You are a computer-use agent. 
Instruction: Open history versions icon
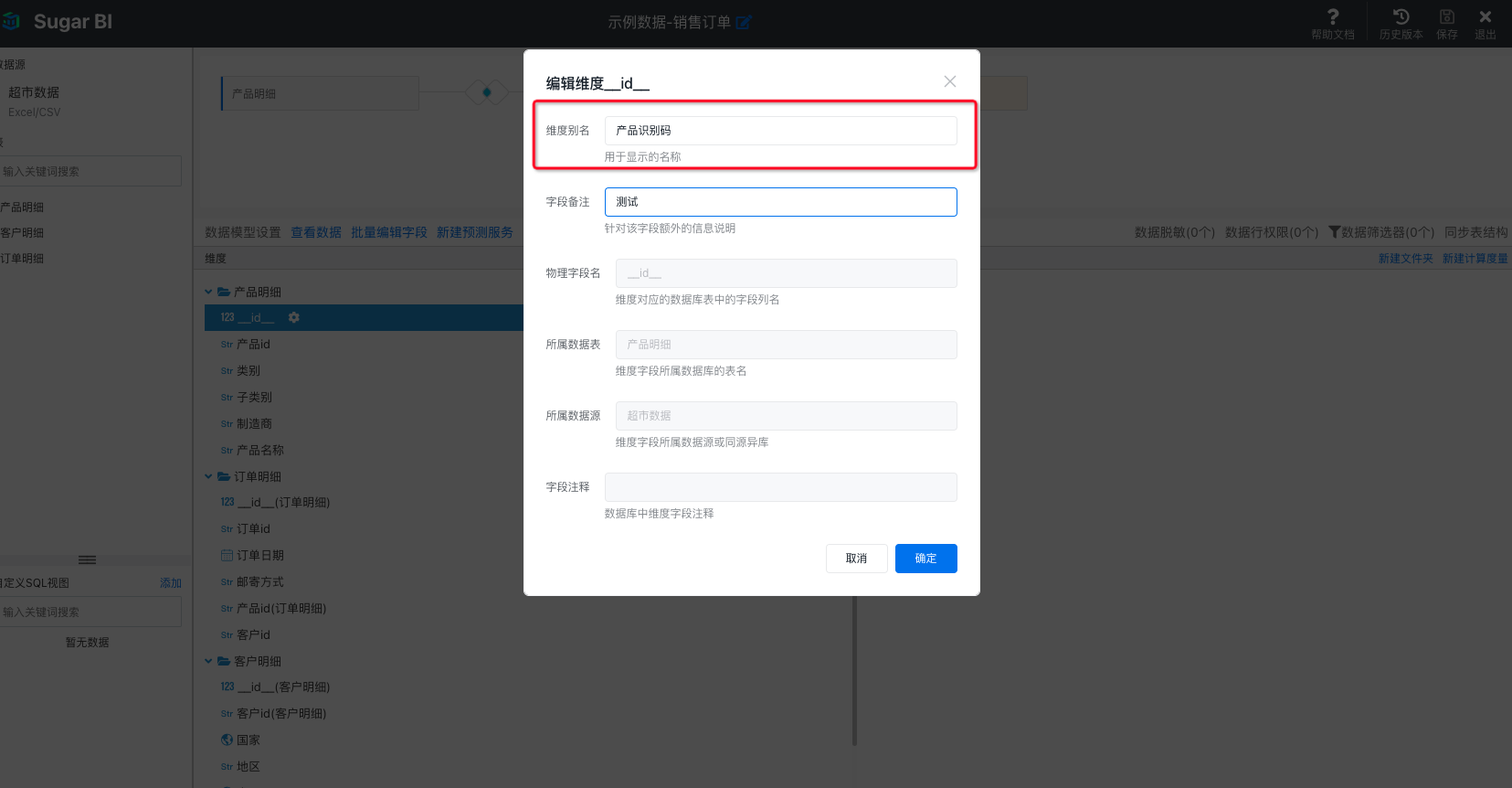1401,16
